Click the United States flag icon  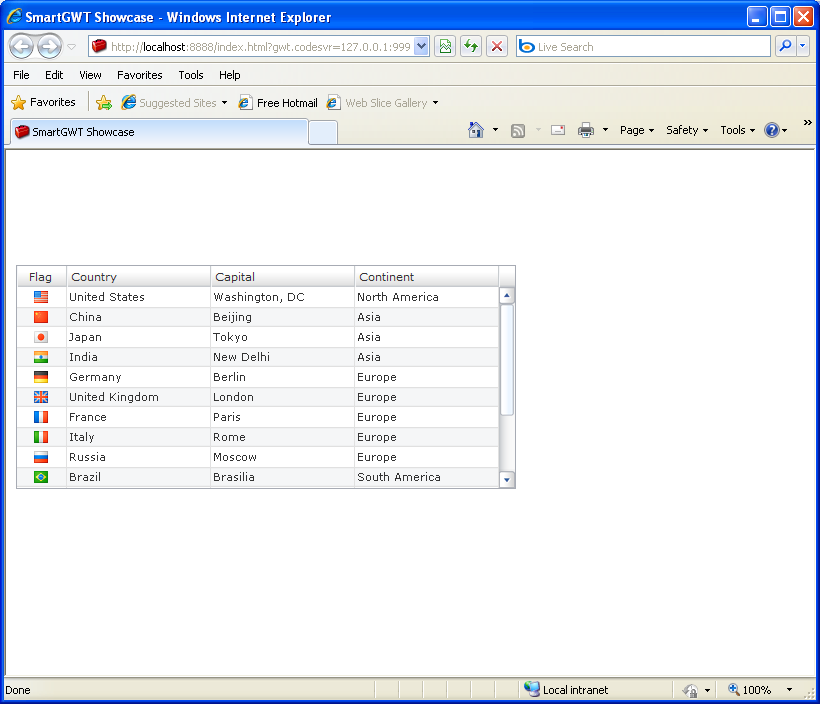(41, 297)
